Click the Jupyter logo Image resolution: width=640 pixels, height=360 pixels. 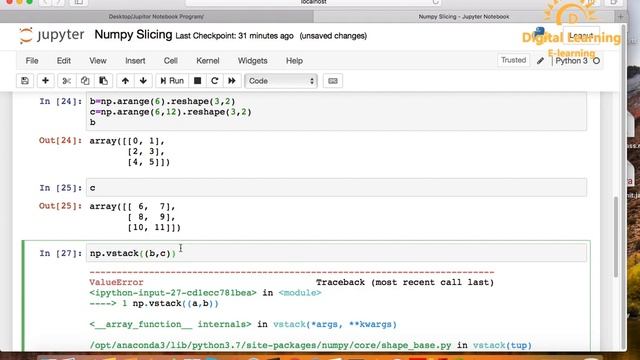[x=51, y=36]
